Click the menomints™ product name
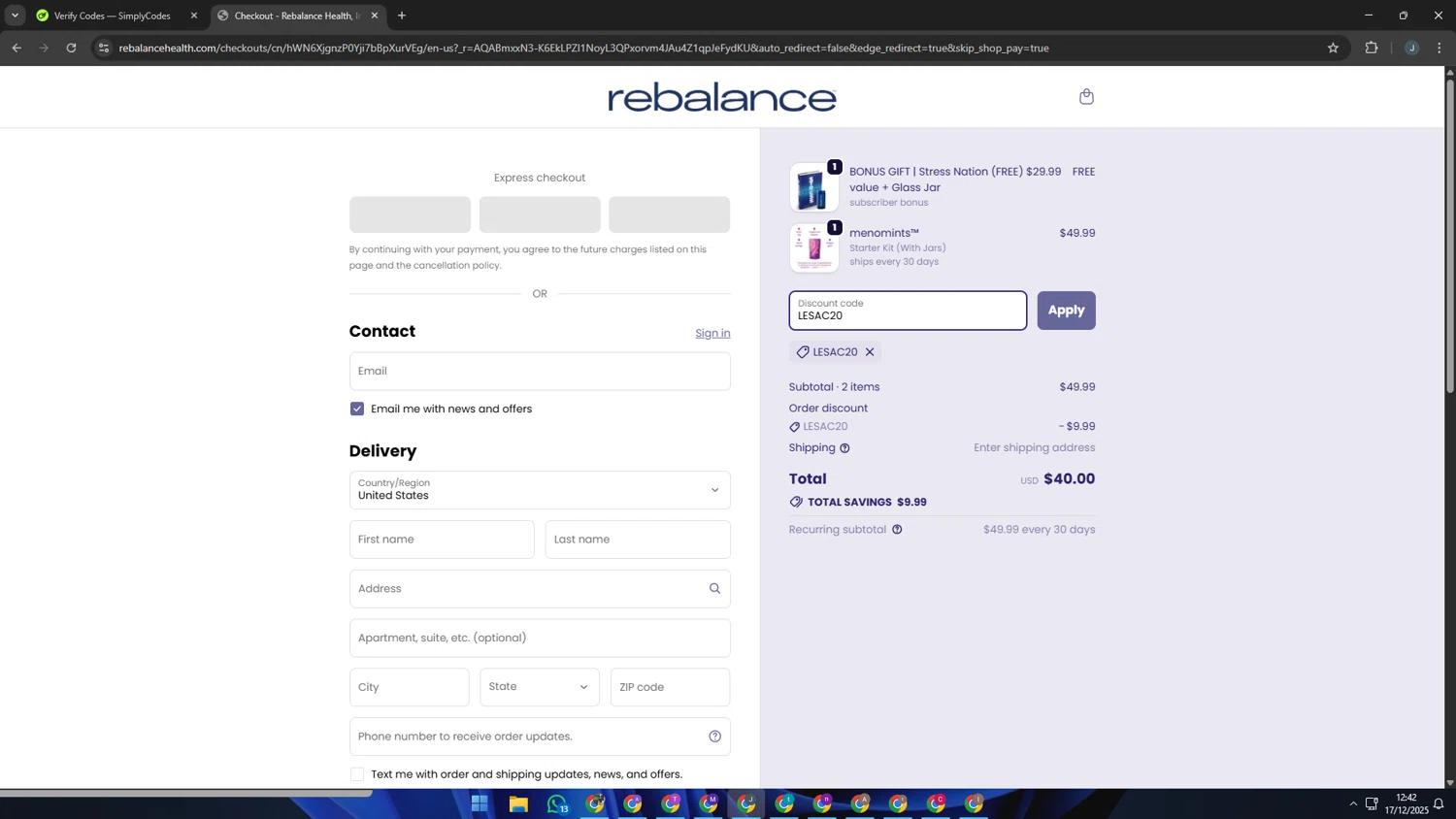1456x819 pixels. 884,233
